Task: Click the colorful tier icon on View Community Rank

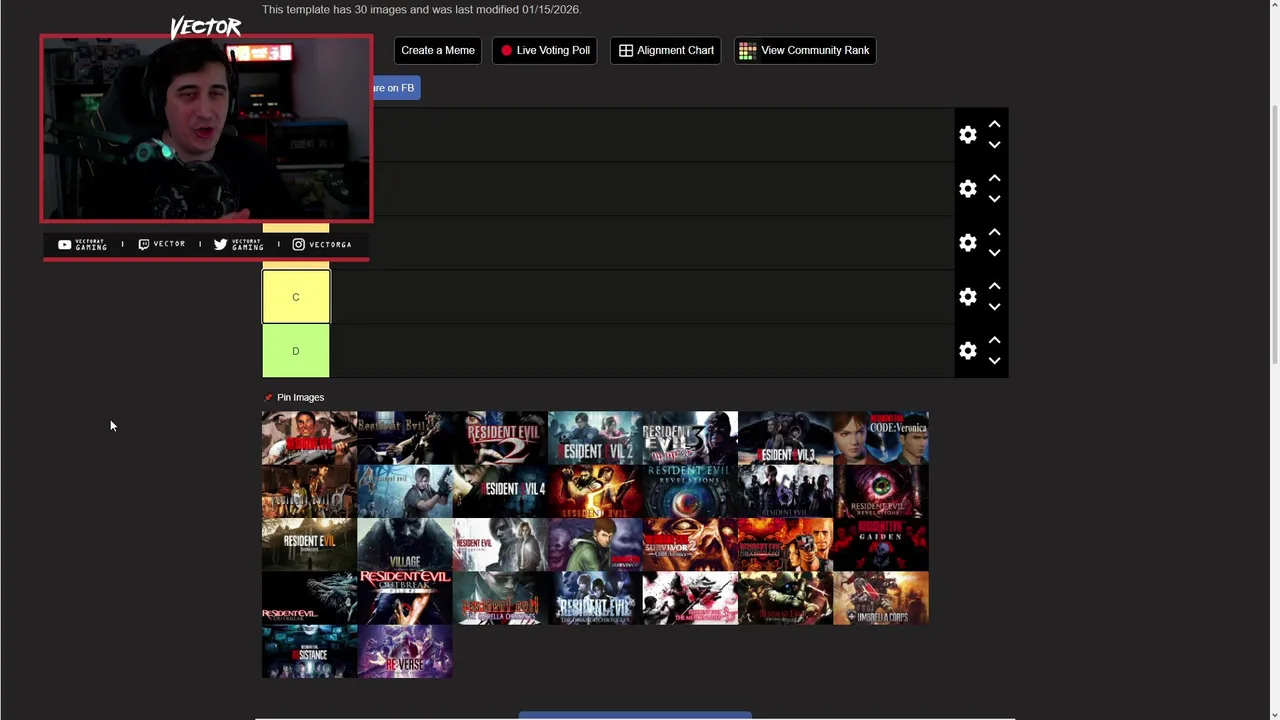Action: [747, 51]
